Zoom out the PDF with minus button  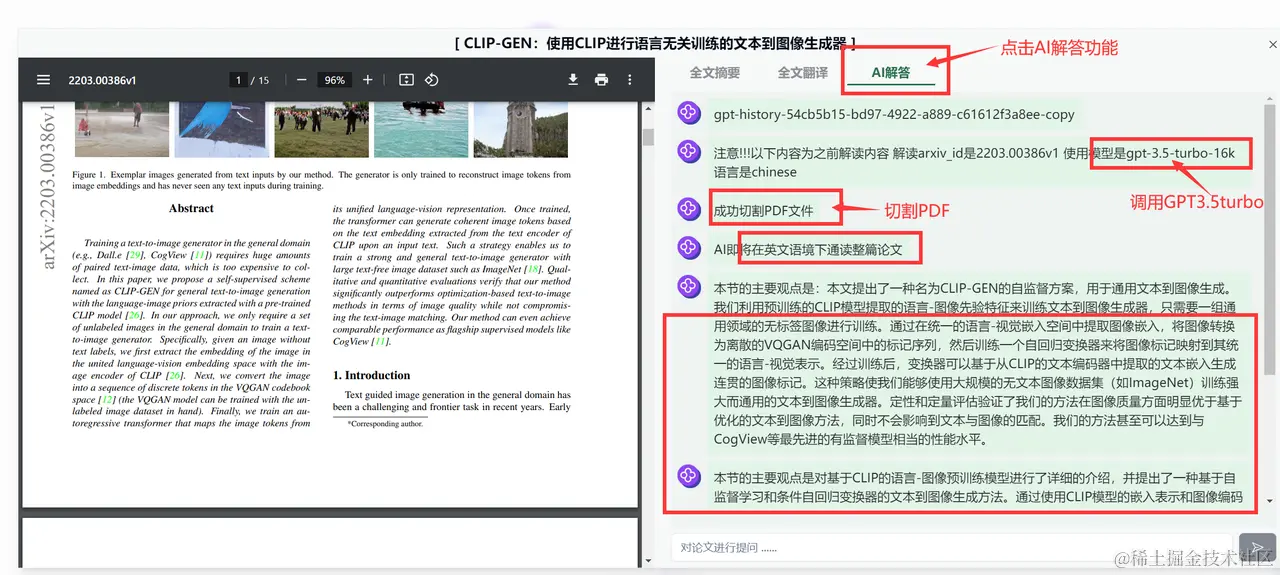pyautogui.click(x=301, y=80)
